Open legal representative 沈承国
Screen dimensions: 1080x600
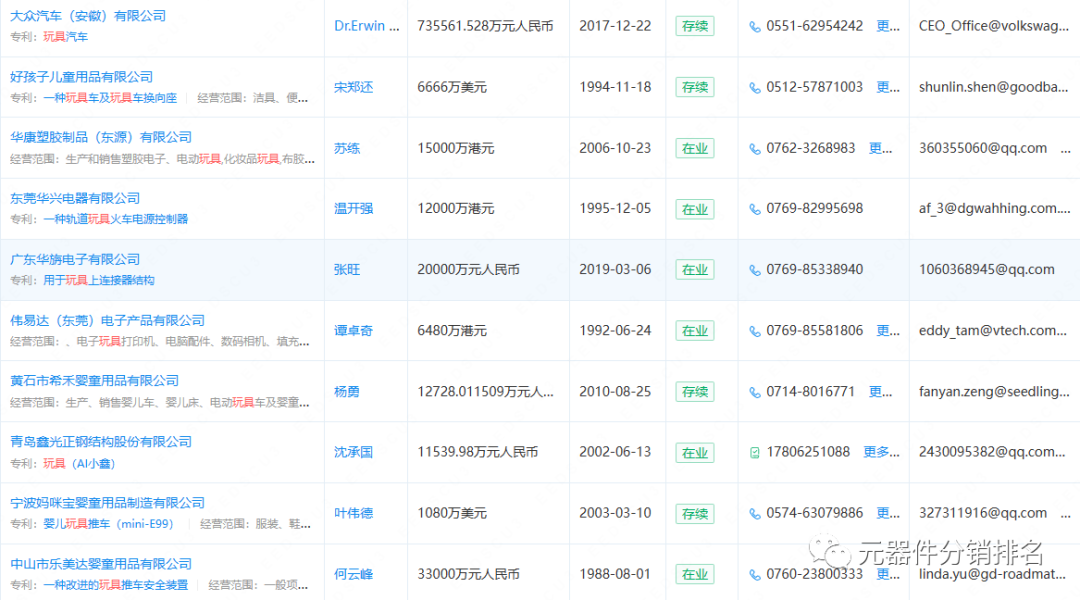coord(353,452)
